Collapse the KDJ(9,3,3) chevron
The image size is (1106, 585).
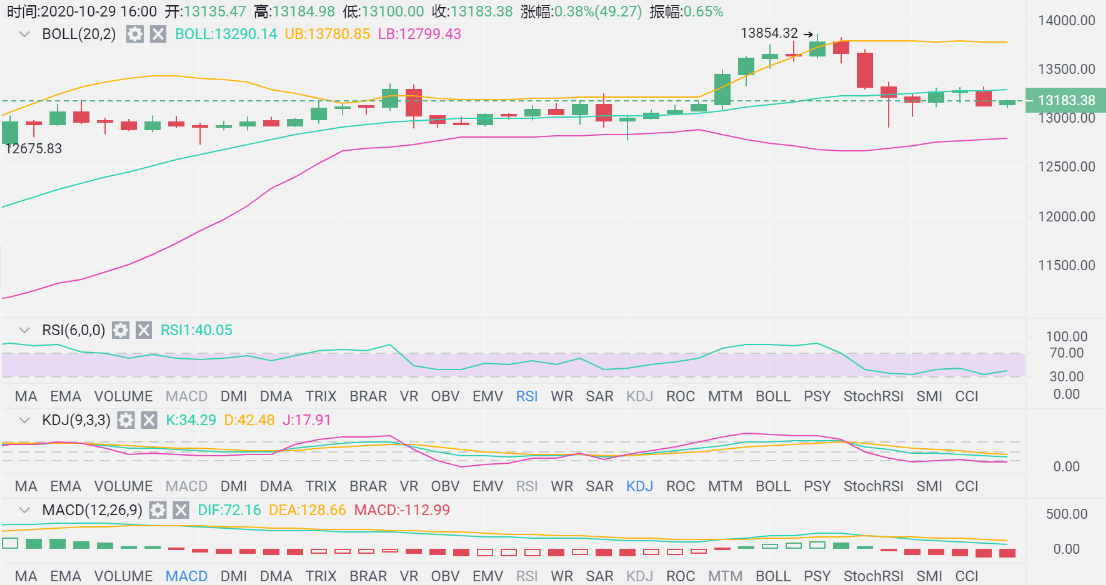[25, 421]
